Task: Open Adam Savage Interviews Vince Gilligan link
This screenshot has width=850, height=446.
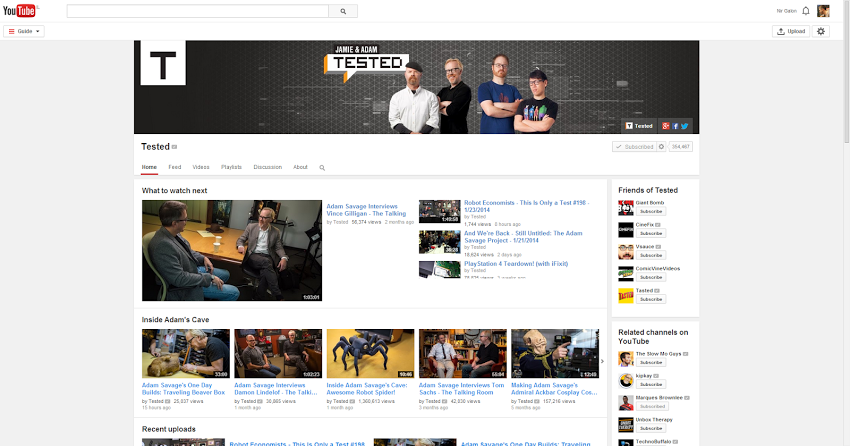Action: (366, 210)
